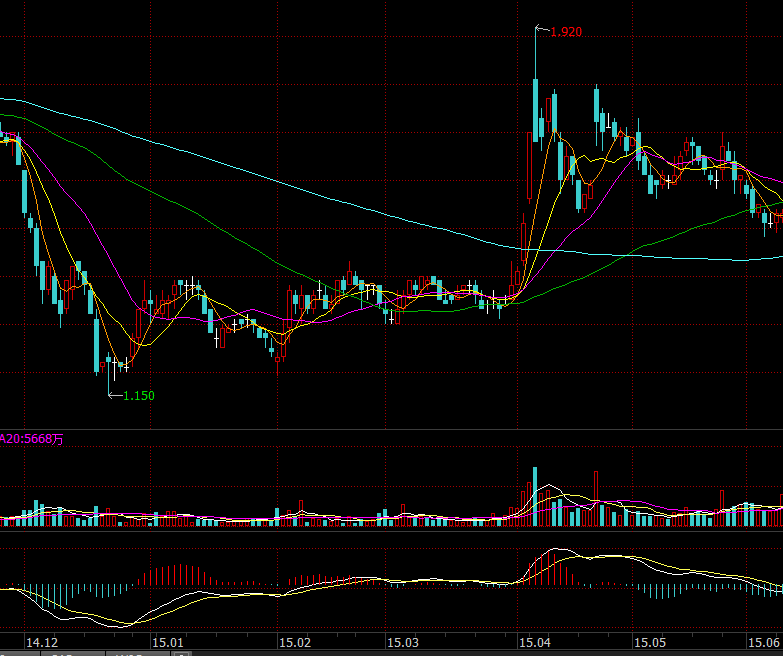Click the 15.02 date axis label
783x656 pixels.
tap(295, 642)
